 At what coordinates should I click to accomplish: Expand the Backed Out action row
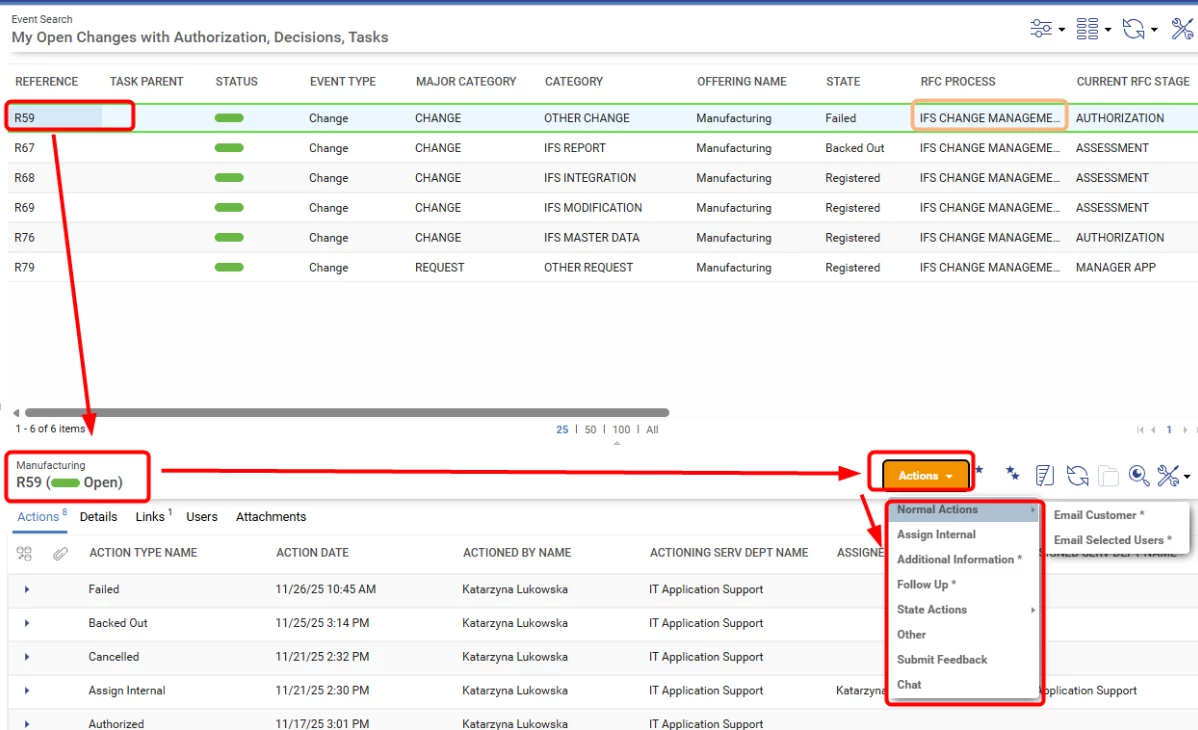click(27, 623)
